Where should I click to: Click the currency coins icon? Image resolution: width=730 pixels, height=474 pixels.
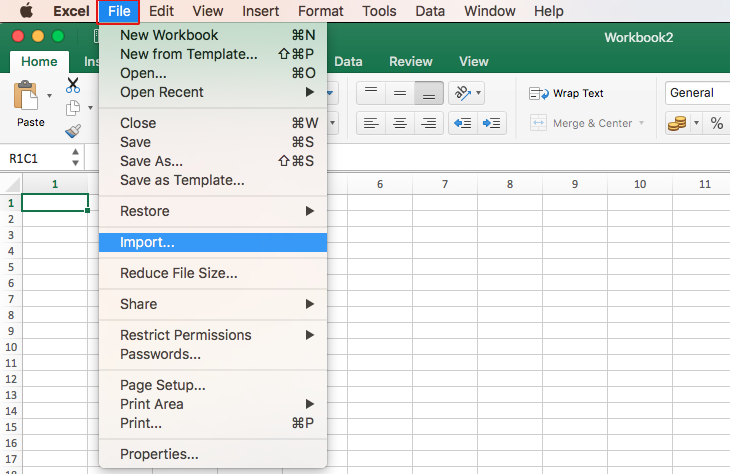click(x=677, y=123)
